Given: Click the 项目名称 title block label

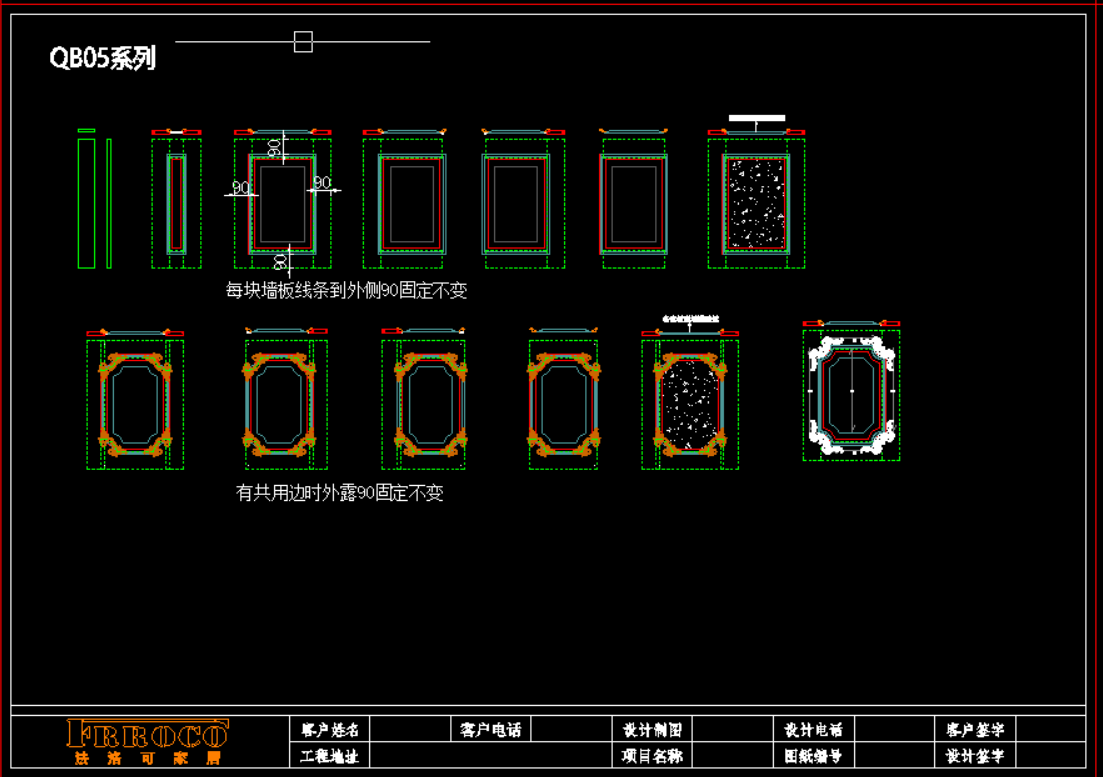Looking at the screenshot, I should [x=652, y=756].
